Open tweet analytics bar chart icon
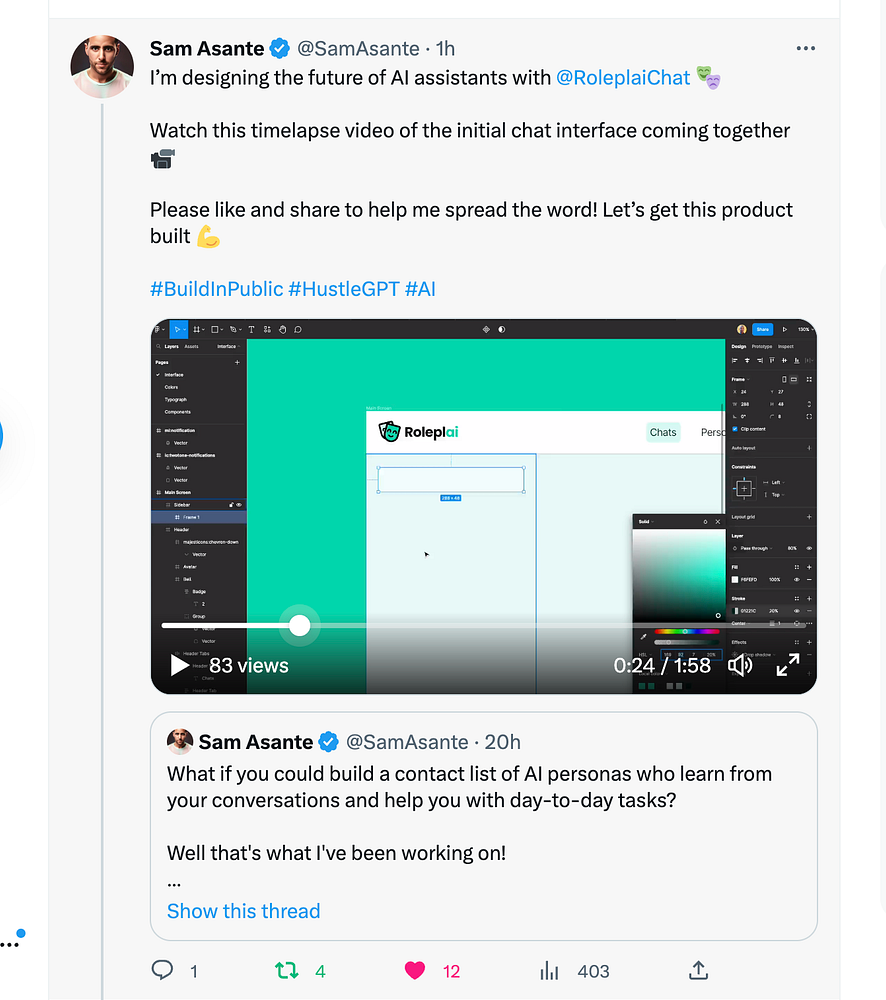 click(549, 970)
